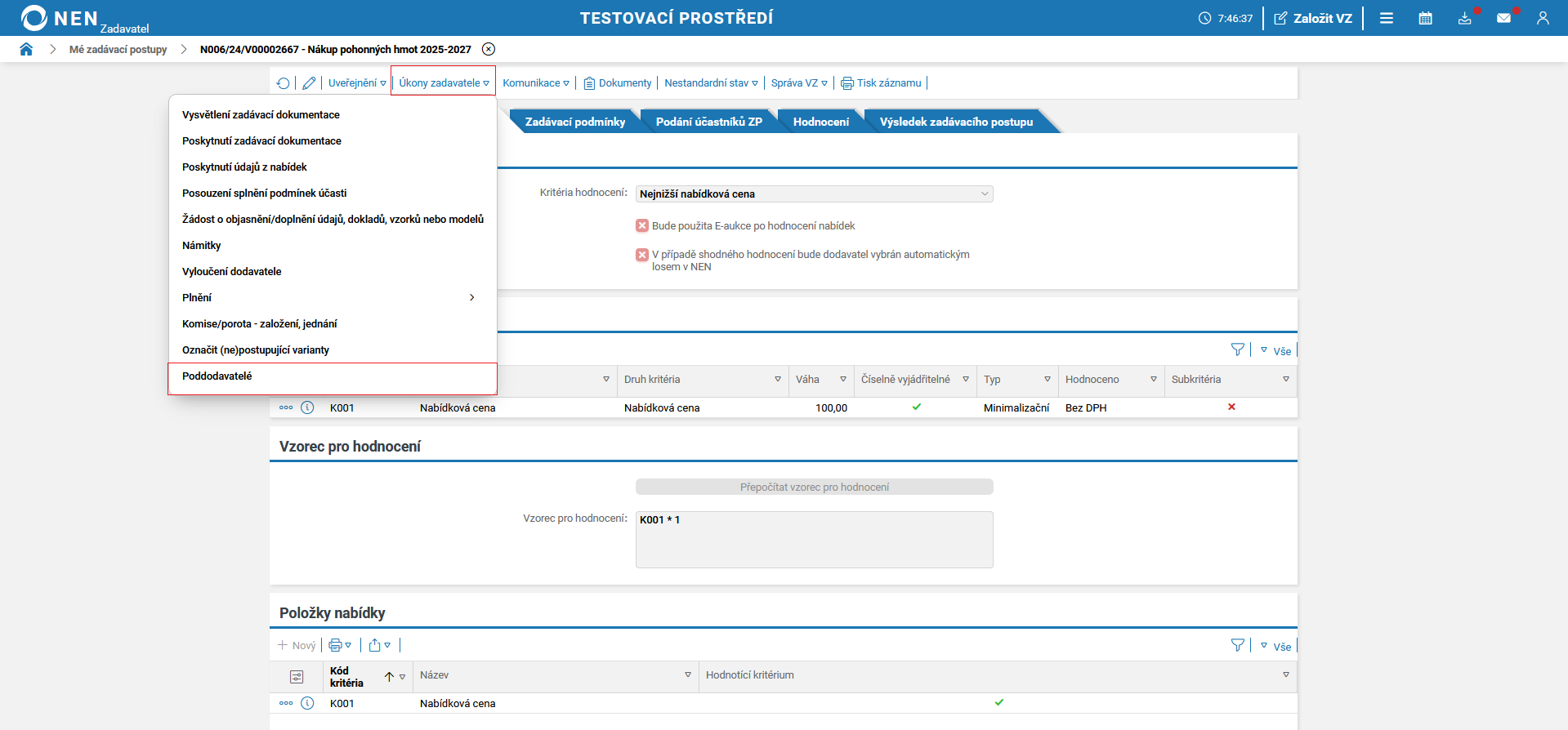Go to the home page icon
The height and width of the screenshot is (730, 1568).
point(26,49)
